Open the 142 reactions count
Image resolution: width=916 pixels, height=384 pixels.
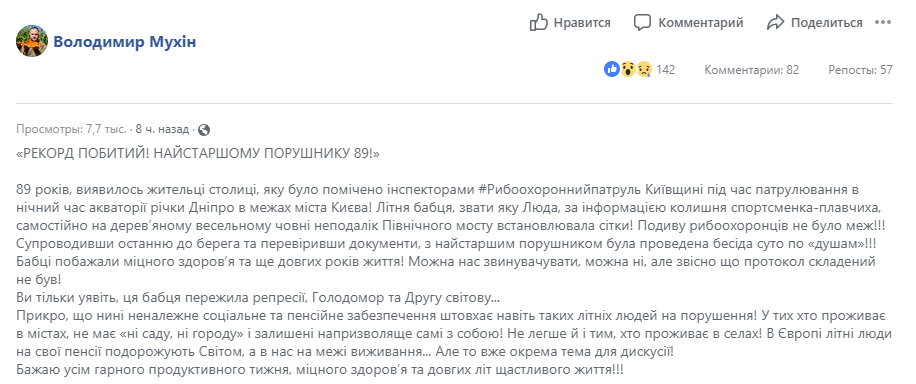coord(665,70)
